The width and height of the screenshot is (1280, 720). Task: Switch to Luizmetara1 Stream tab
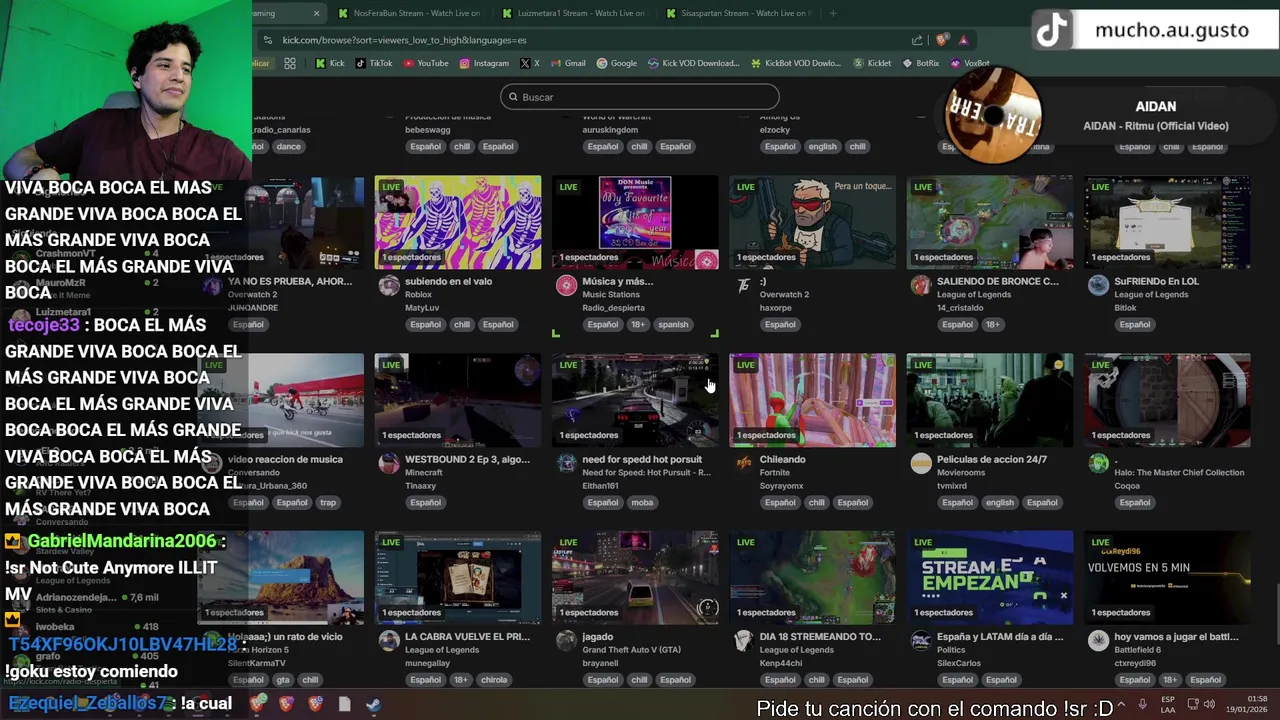[x=573, y=13]
